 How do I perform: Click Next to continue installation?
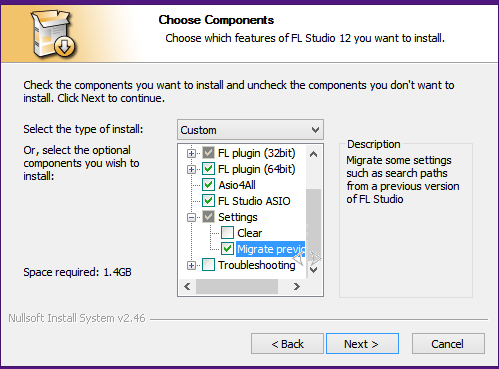click(362, 344)
